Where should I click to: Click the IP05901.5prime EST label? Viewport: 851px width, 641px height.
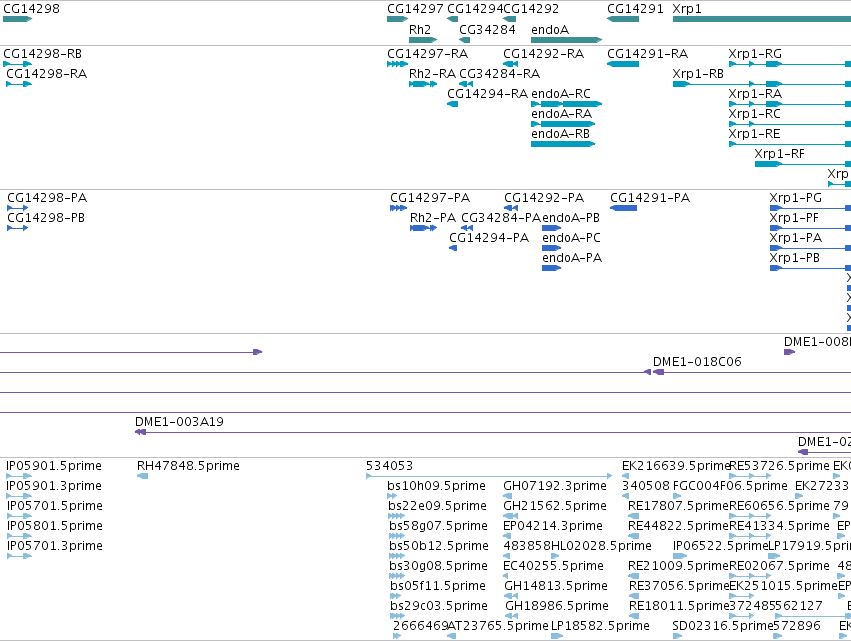pos(54,466)
